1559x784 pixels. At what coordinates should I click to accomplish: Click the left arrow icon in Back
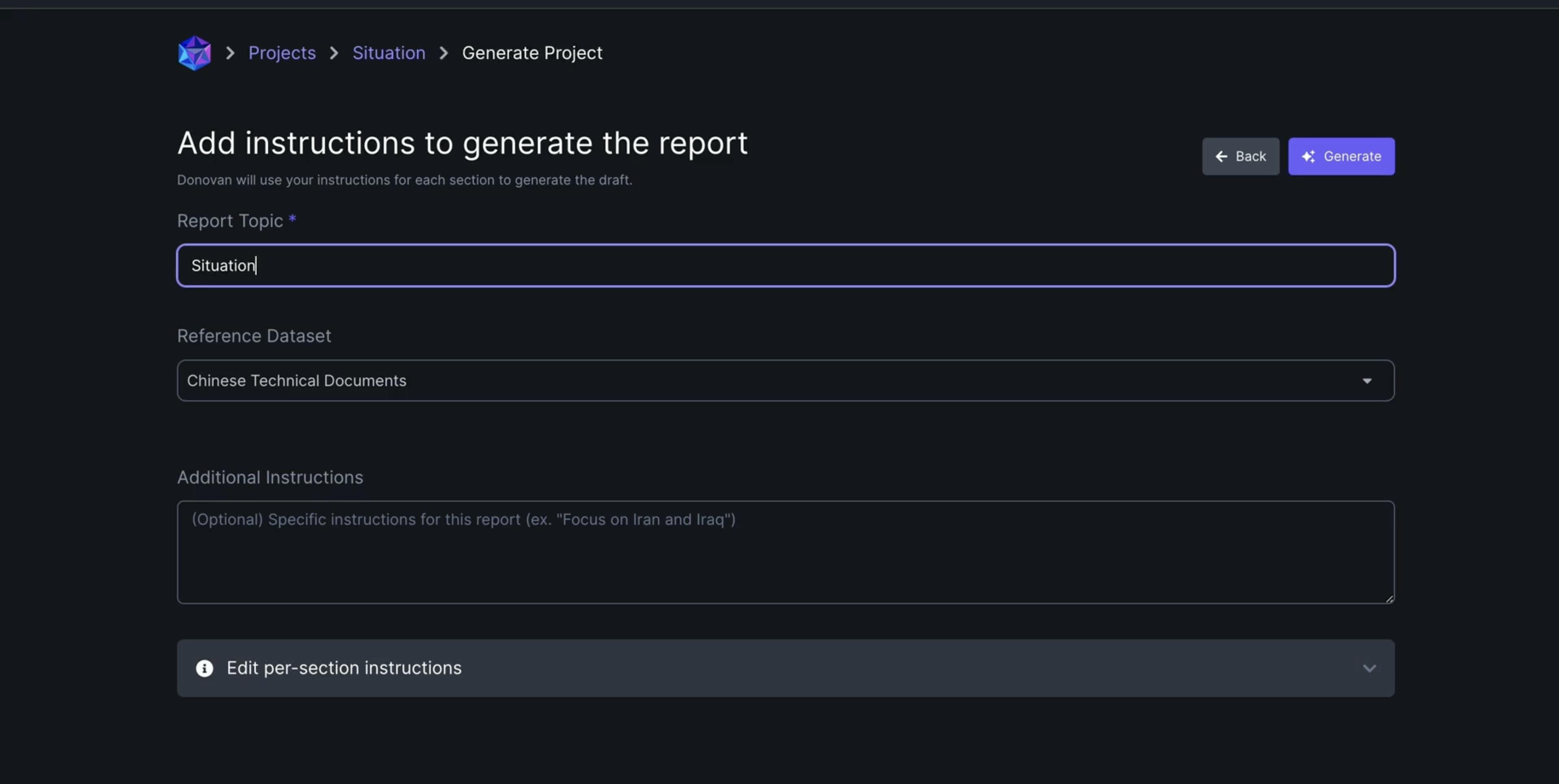coord(1221,157)
